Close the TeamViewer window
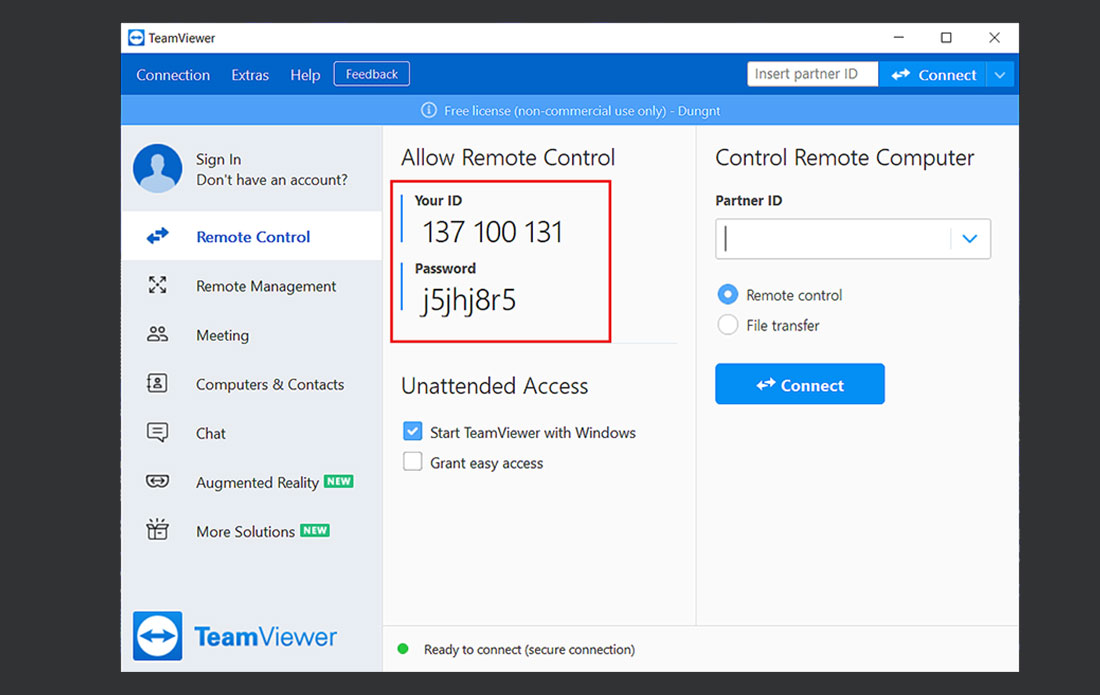Screen dimensions: 1100x695 pyautogui.click(x=994, y=37)
